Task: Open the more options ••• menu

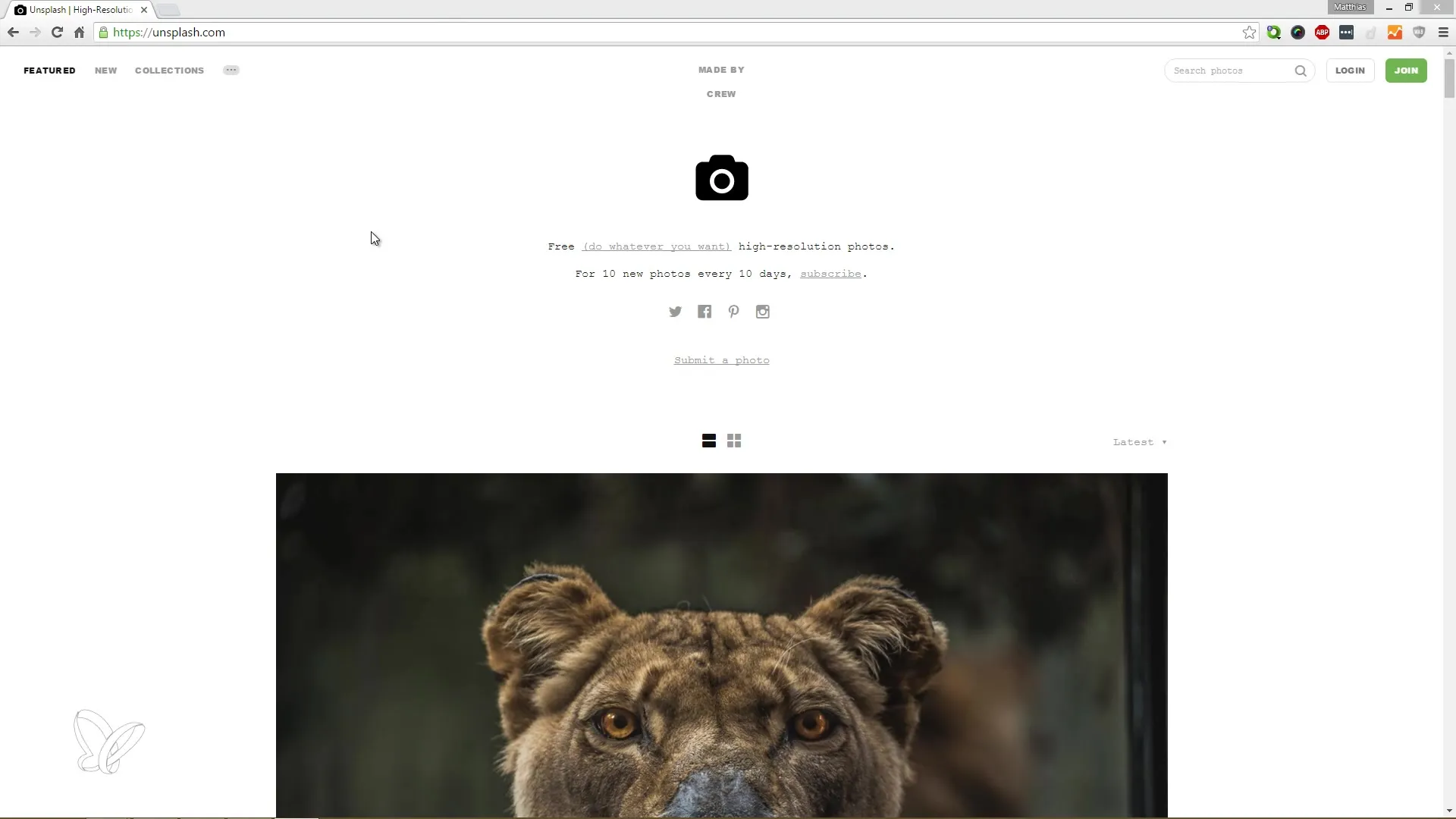Action: [231, 70]
